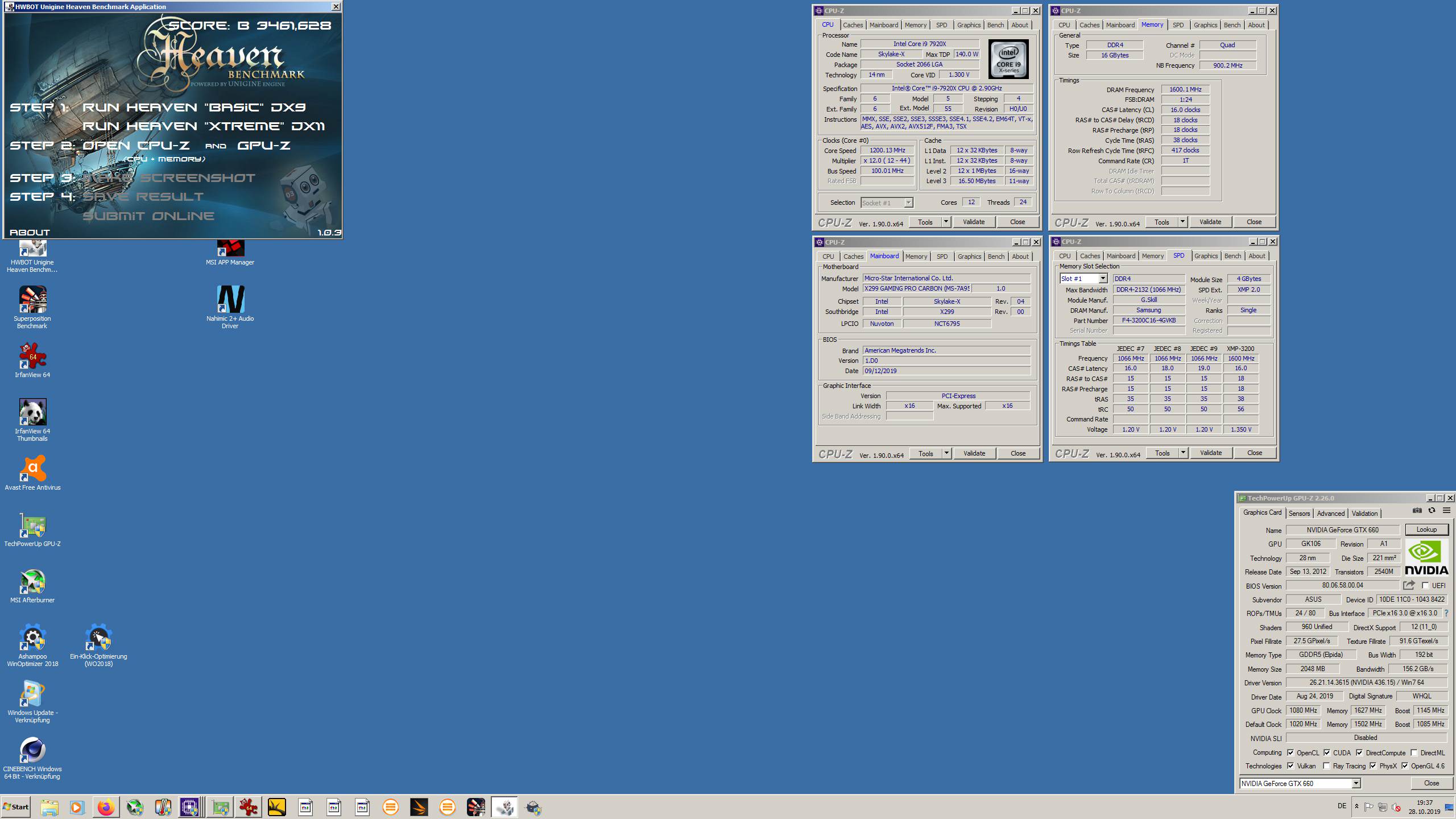Click Close button in GPU-Z
The width and height of the screenshot is (1456, 819).
(1432, 783)
